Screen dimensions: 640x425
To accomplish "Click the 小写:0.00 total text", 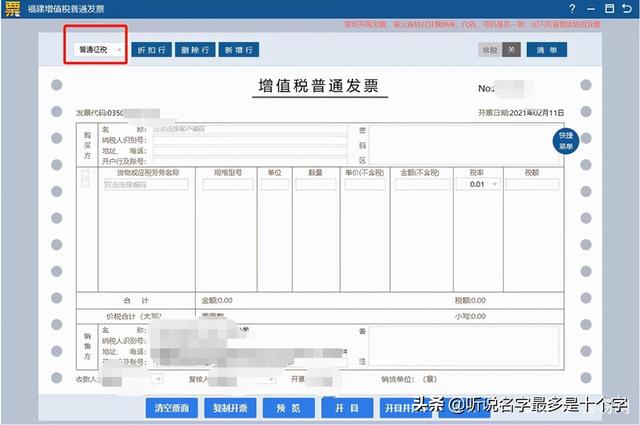I will click(470, 316).
